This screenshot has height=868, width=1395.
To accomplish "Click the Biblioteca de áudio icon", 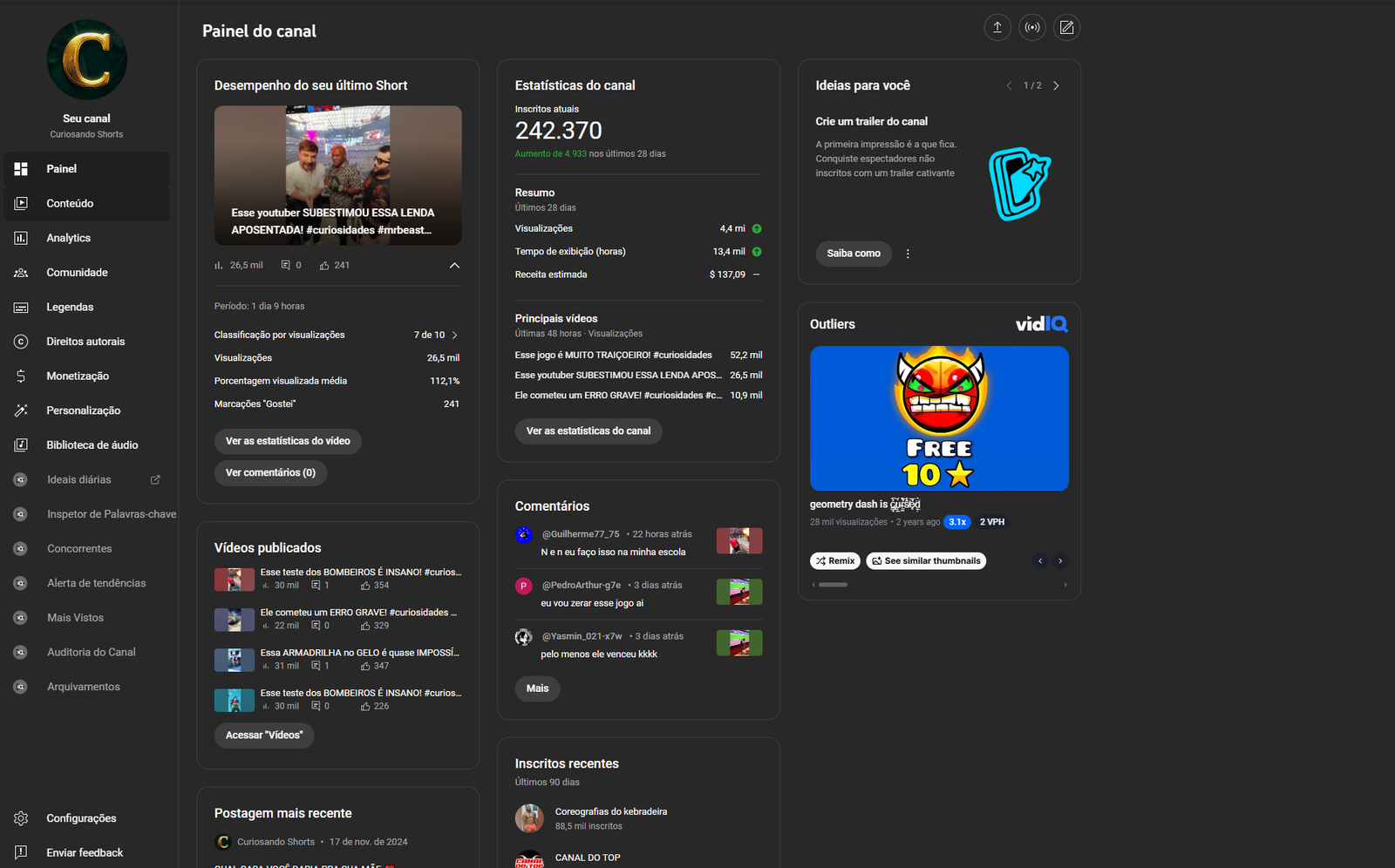I will point(21,445).
